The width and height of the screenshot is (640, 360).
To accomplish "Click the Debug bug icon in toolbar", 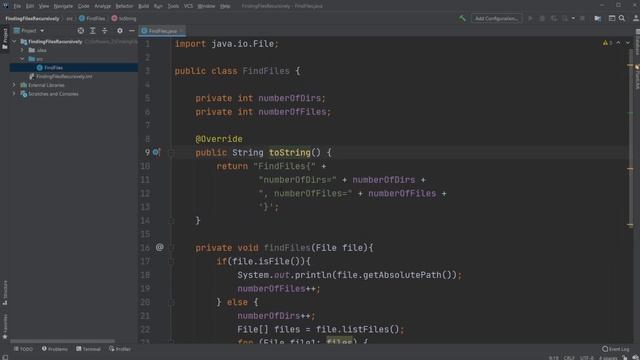I will (x=542, y=18).
